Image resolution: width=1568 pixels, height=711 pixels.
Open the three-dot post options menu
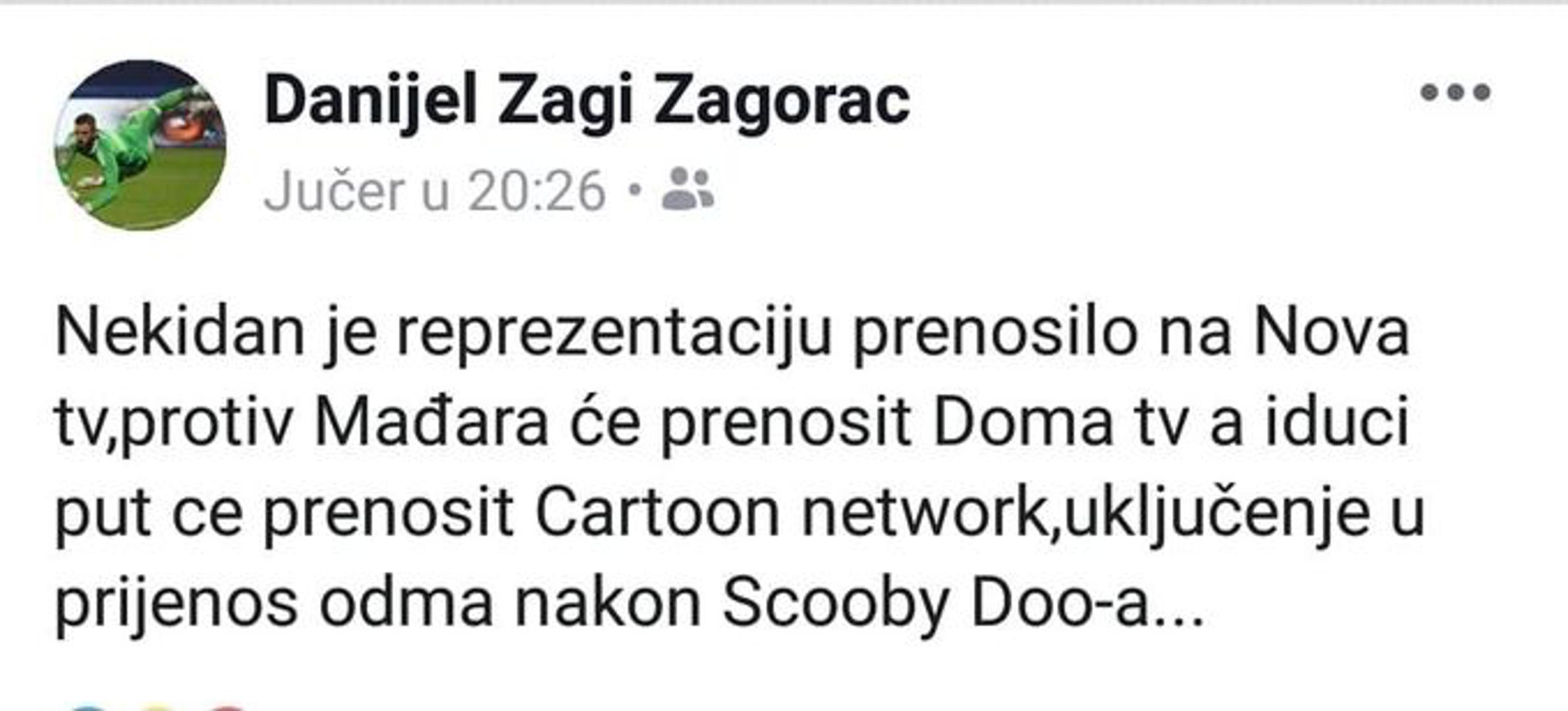point(1455,93)
